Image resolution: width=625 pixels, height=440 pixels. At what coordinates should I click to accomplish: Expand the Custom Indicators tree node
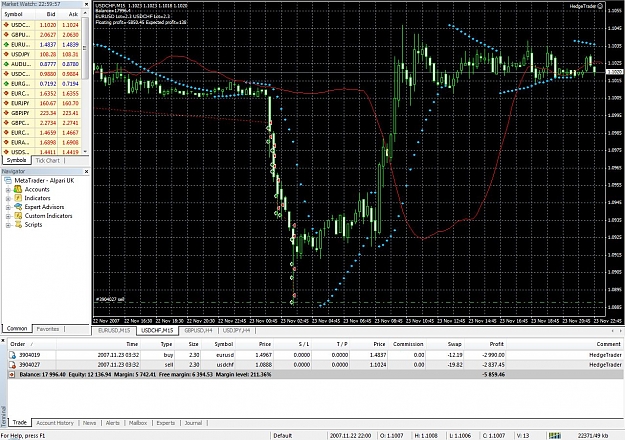8,216
